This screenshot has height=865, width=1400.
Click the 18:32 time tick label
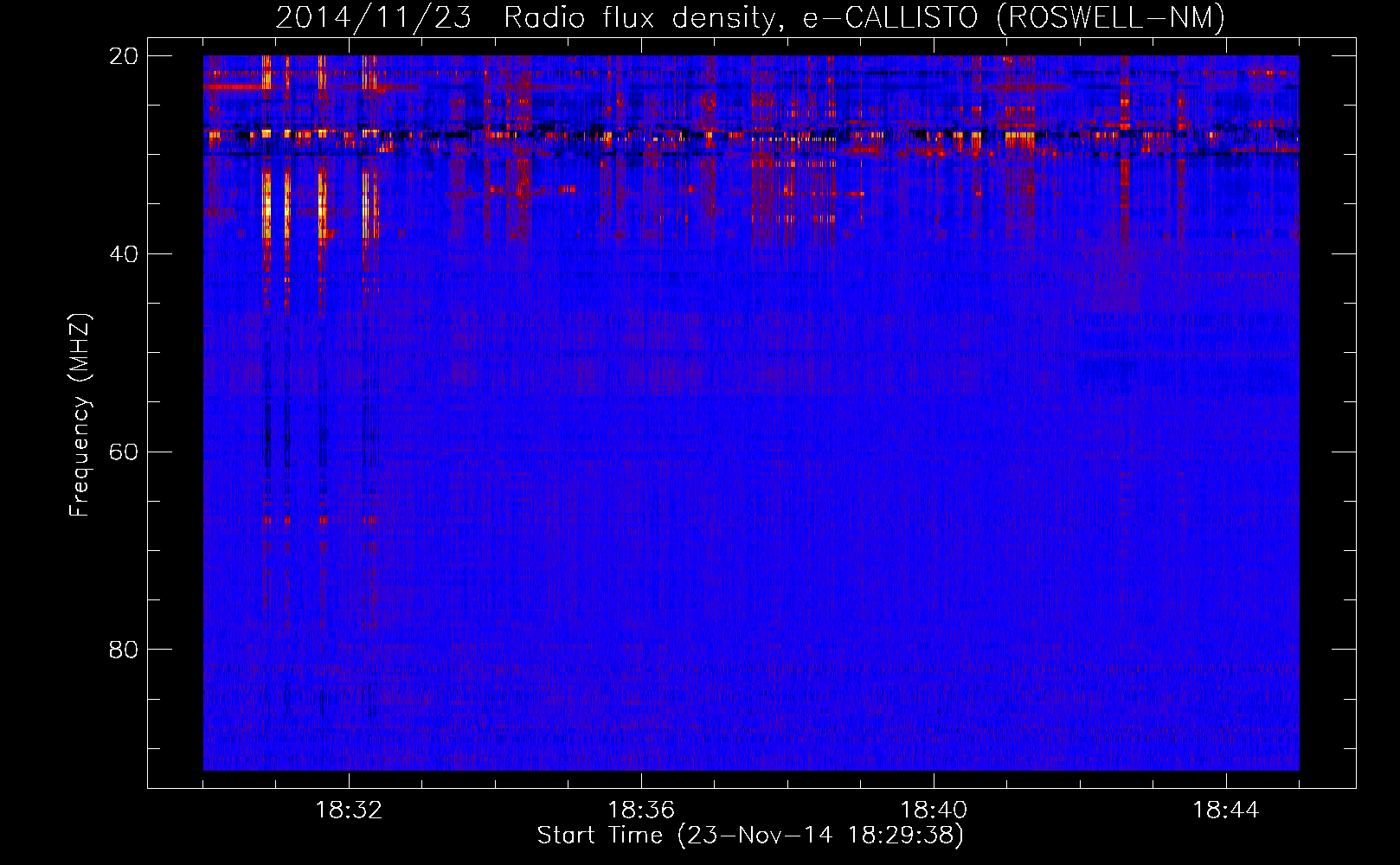pyautogui.click(x=349, y=811)
